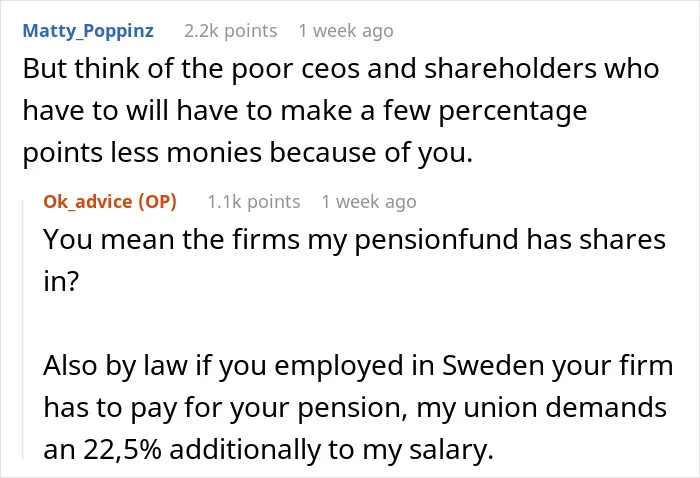Click the line 'You mean the firms my pensionfund'

tap(354, 239)
